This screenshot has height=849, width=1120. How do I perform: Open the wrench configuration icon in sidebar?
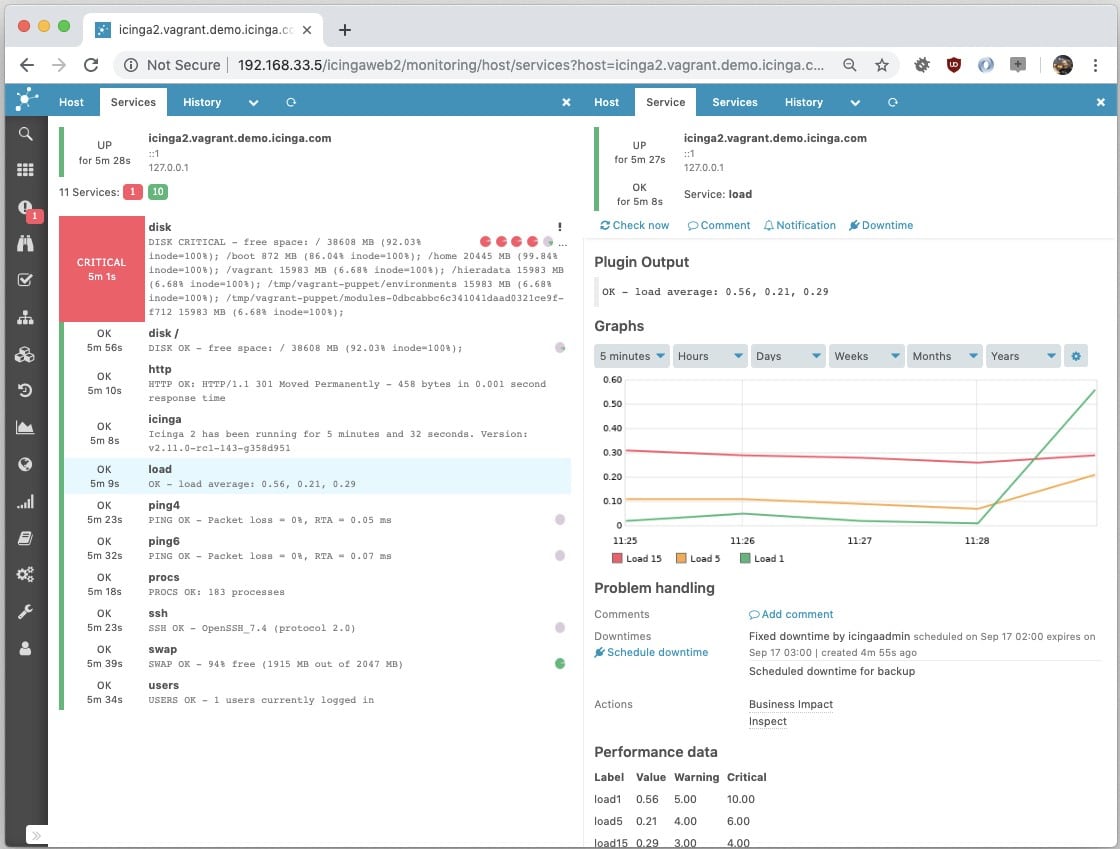click(25, 612)
